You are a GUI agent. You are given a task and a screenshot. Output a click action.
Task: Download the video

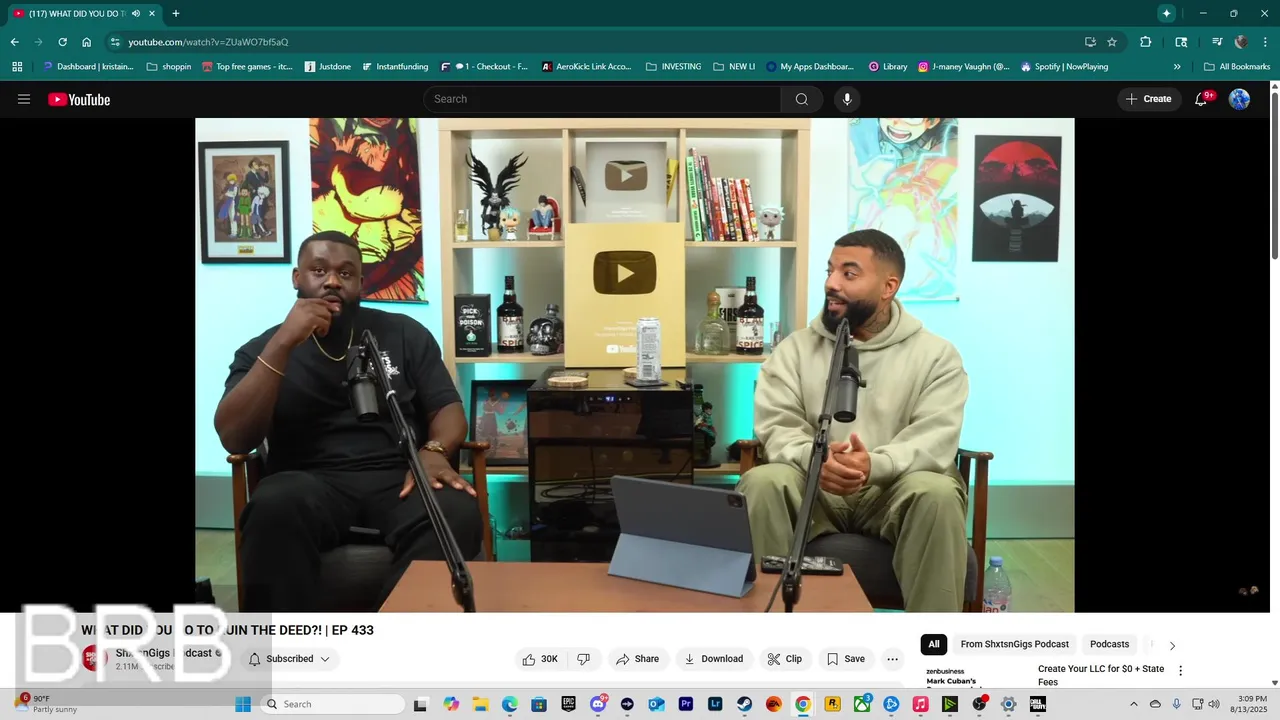pyautogui.click(x=713, y=659)
